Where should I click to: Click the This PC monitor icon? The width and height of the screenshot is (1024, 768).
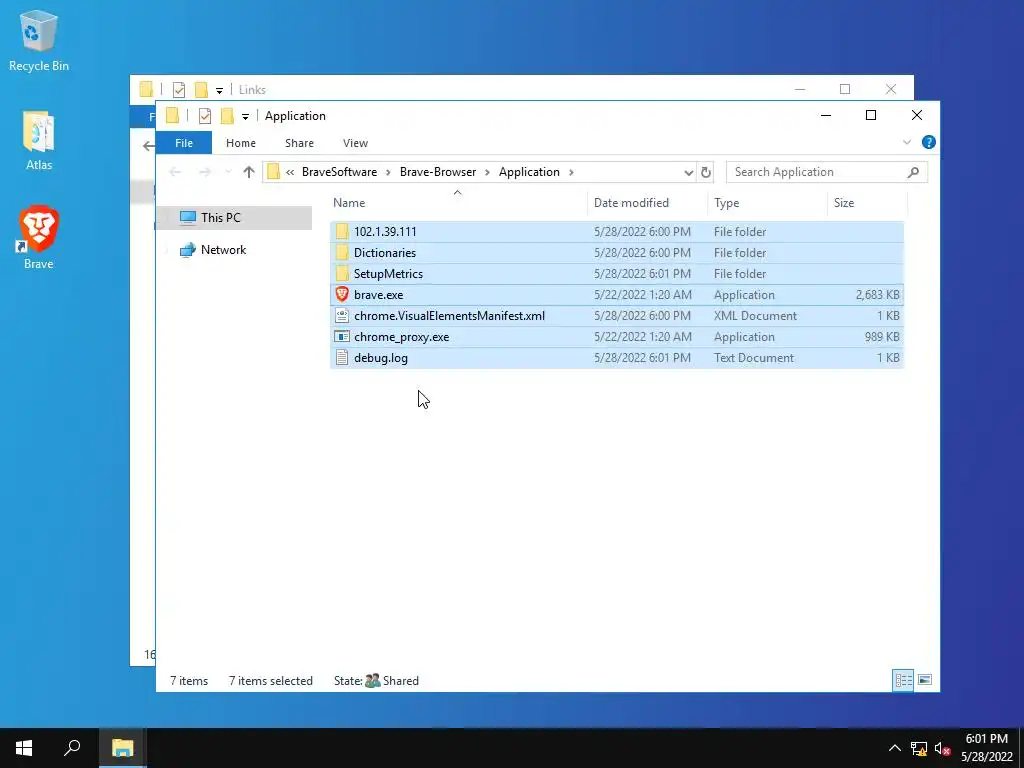[x=187, y=217]
